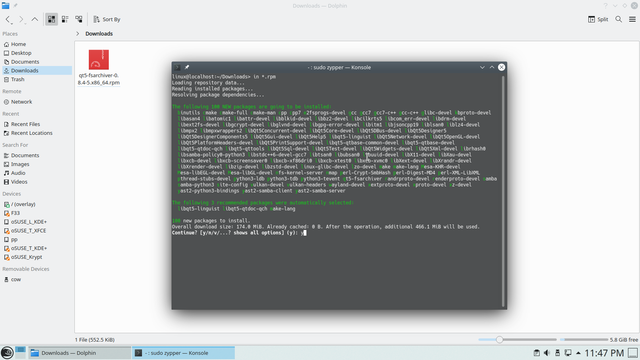The image size is (640, 360).
Task: Open pp device
Action: 14,240
